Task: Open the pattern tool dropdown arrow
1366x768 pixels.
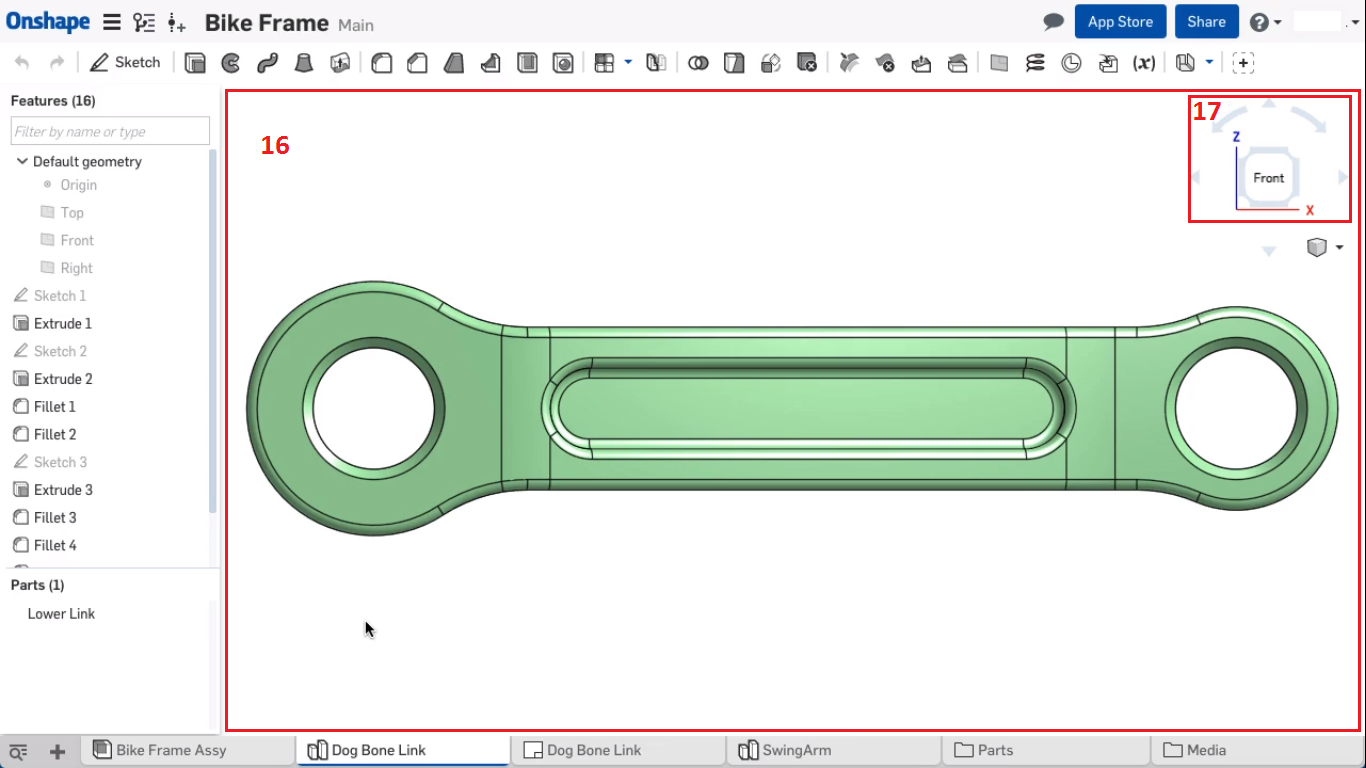Action: click(628, 62)
